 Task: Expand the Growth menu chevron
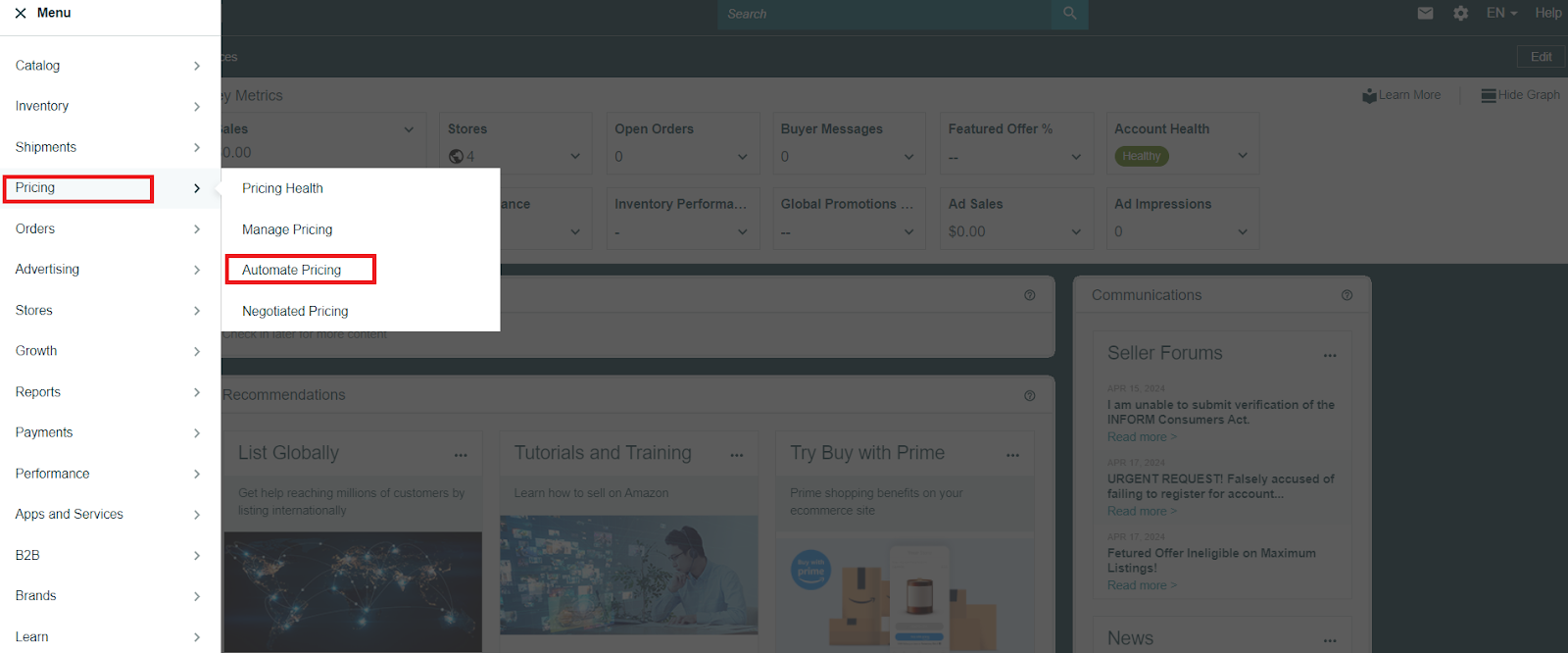click(197, 351)
